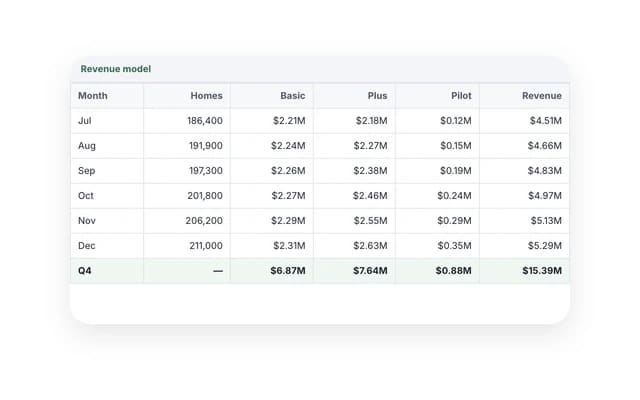Select homes value 186,400

[x=205, y=121]
